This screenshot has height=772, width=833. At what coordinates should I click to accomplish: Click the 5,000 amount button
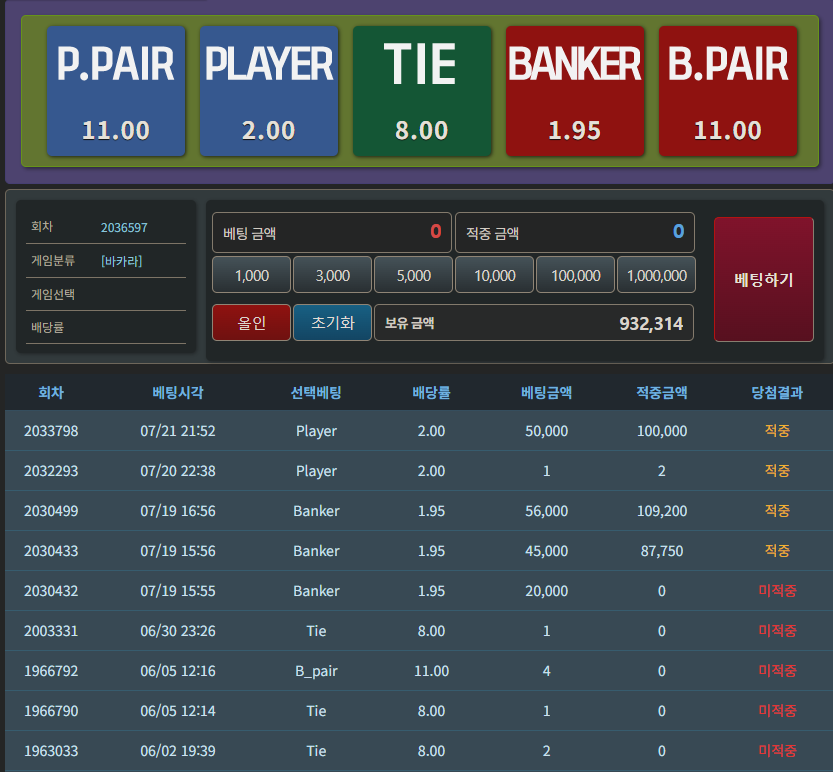click(x=414, y=275)
